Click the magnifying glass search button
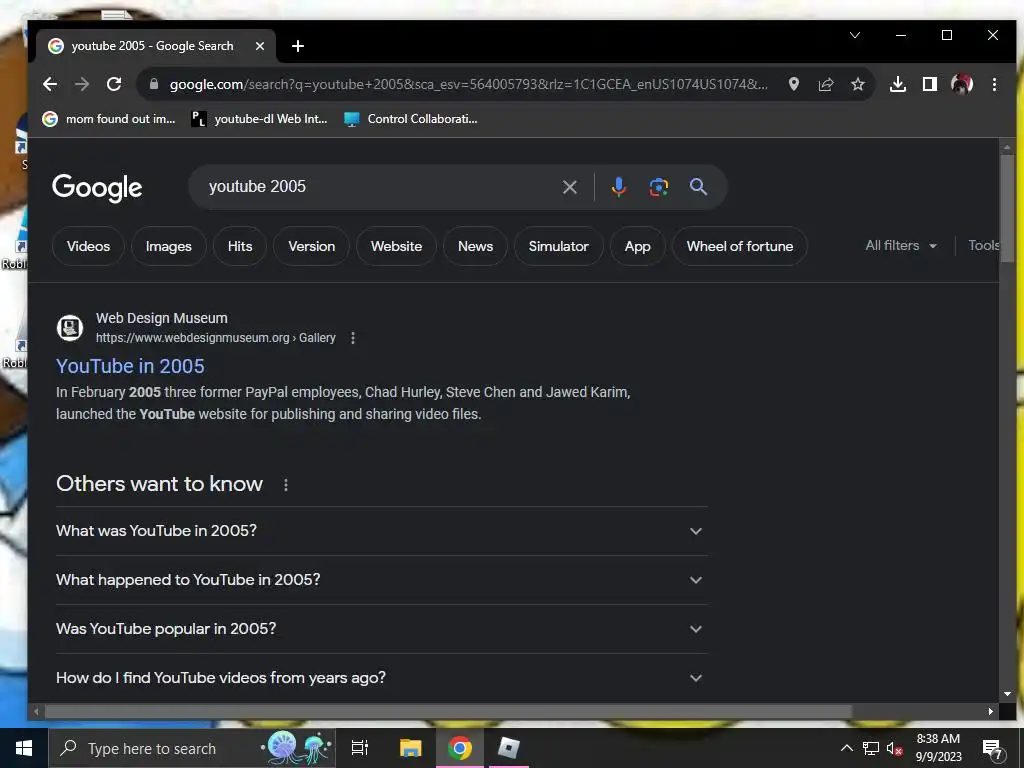1024x768 pixels. (x=698, y=187)
